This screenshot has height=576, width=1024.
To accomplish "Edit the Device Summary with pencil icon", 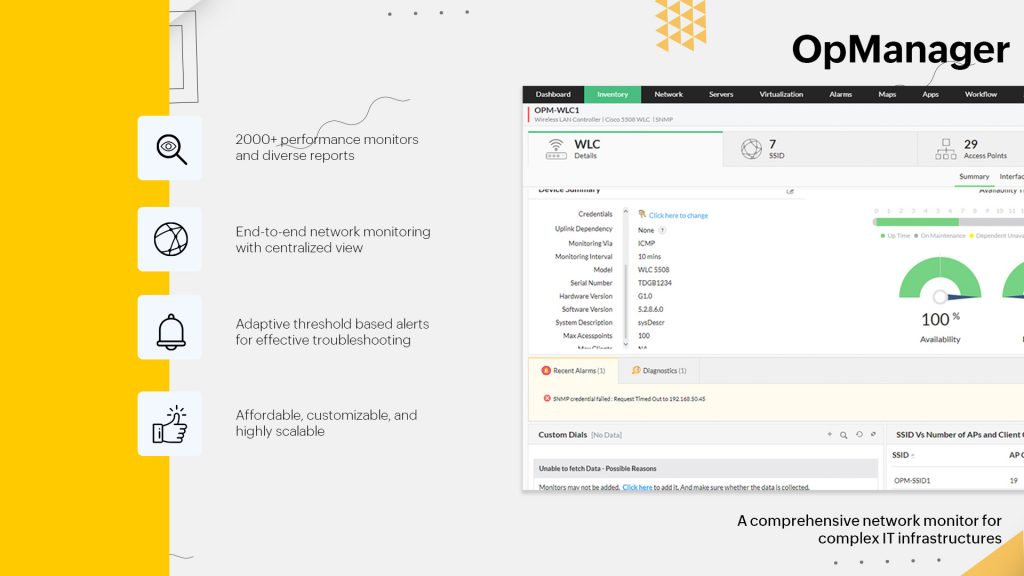I will click(x=790, y=191).
